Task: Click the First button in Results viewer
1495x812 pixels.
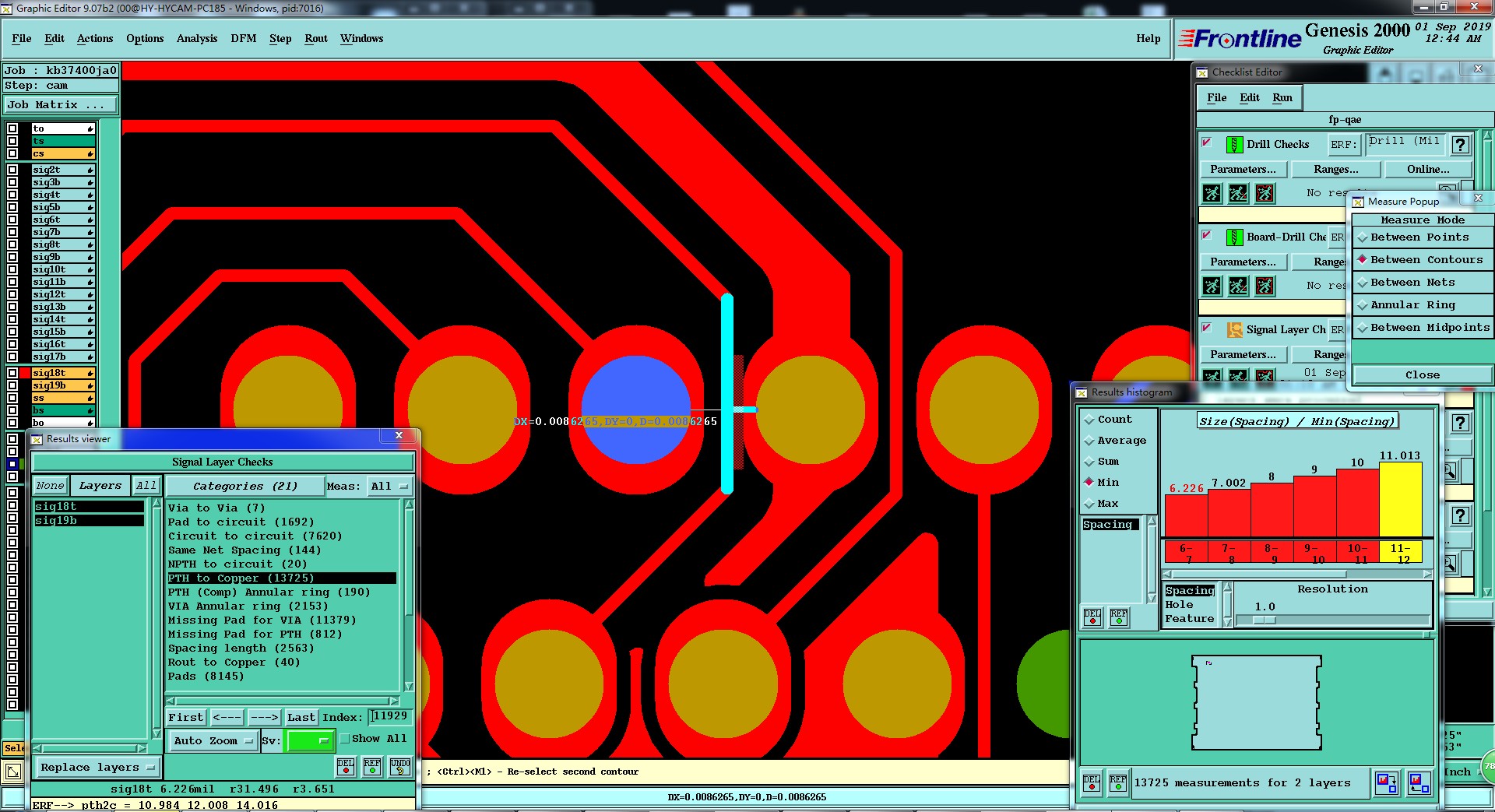Action: tap(185, 718)
